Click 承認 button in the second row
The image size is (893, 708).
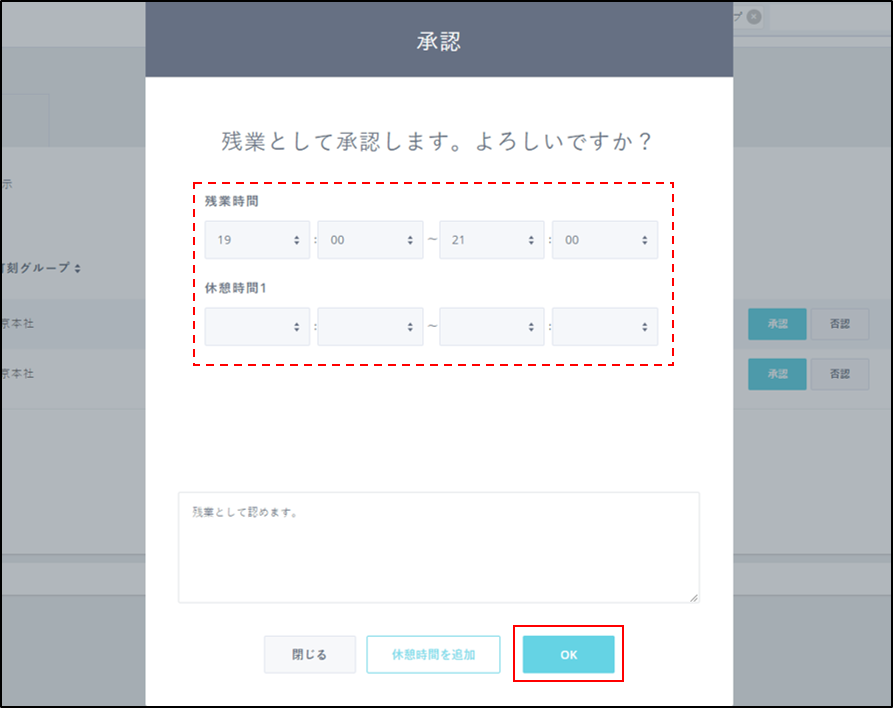click(777, 374)
